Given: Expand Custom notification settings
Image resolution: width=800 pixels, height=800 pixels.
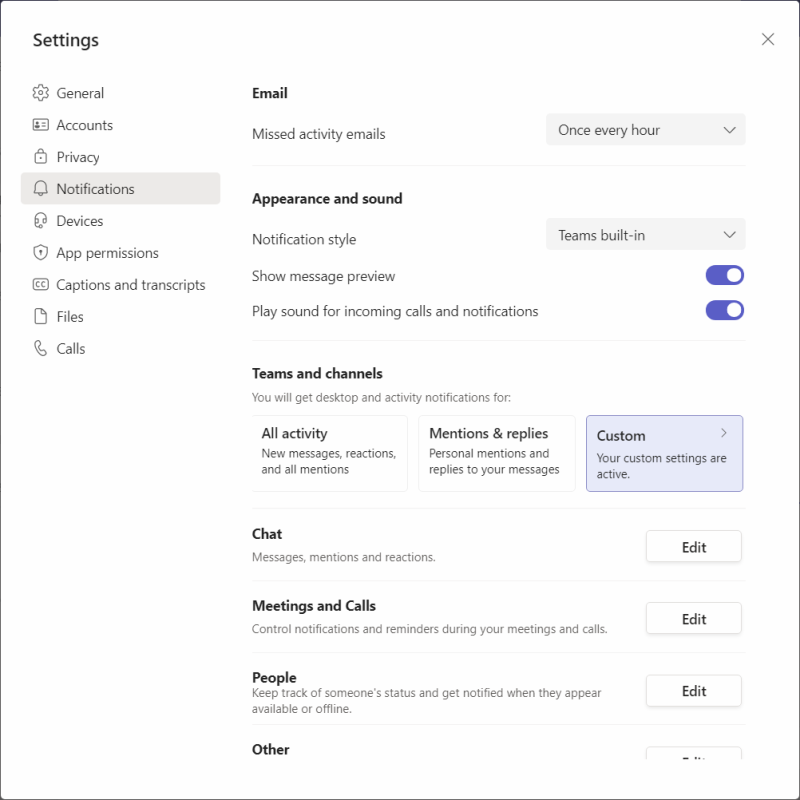Looking at the screenshot, I should (664, 453).
